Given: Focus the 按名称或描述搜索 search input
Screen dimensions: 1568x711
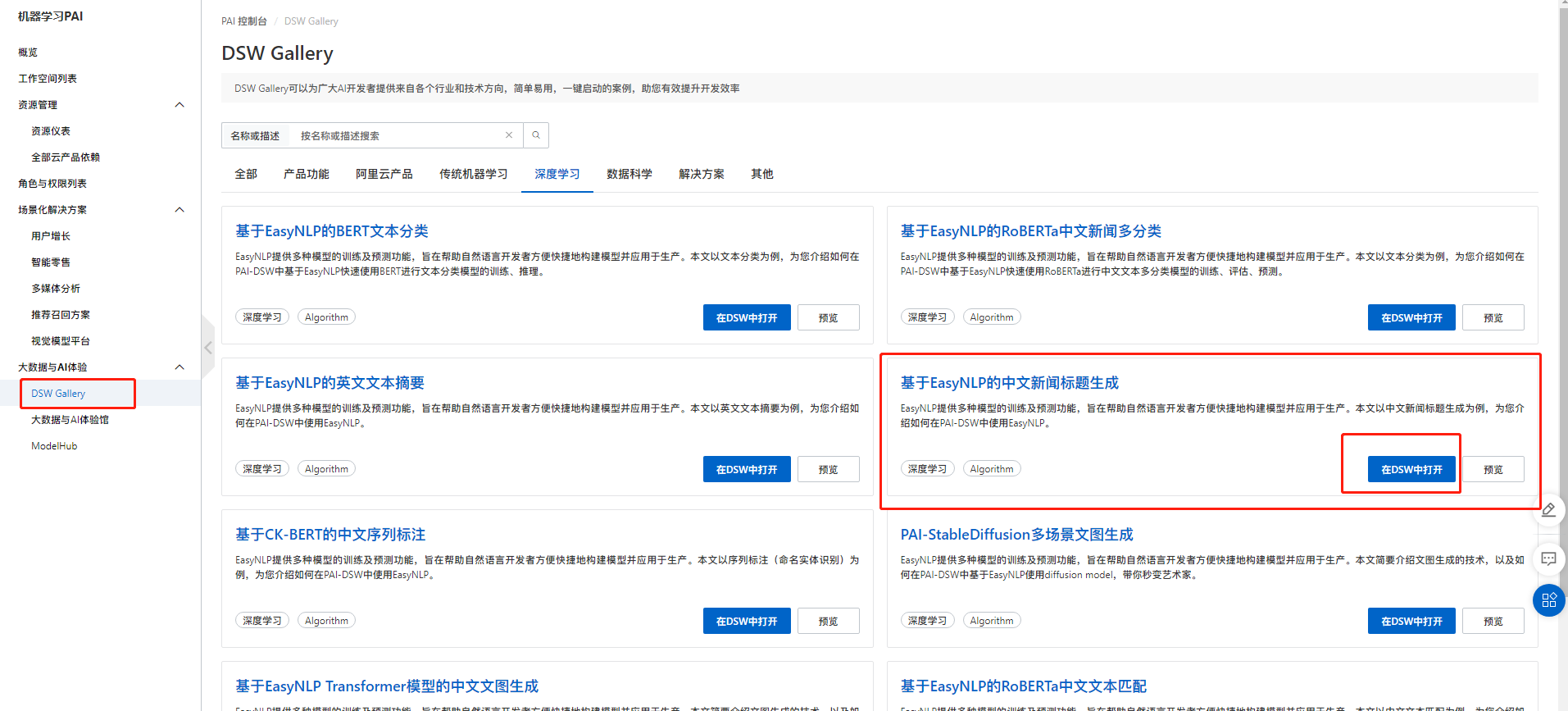Looking at the screenshot, I should point(398,135).
